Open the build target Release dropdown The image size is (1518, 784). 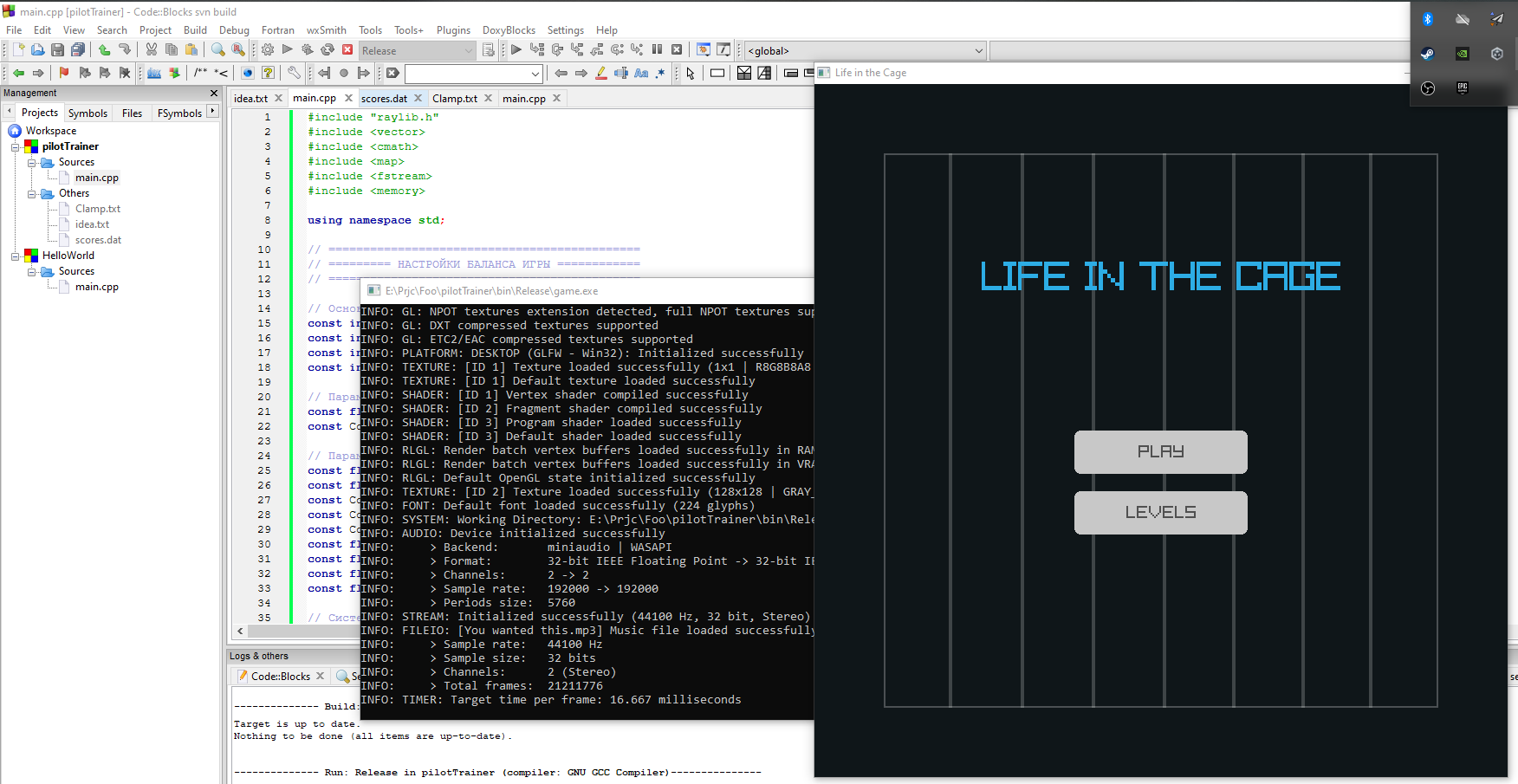click(469, 50)
